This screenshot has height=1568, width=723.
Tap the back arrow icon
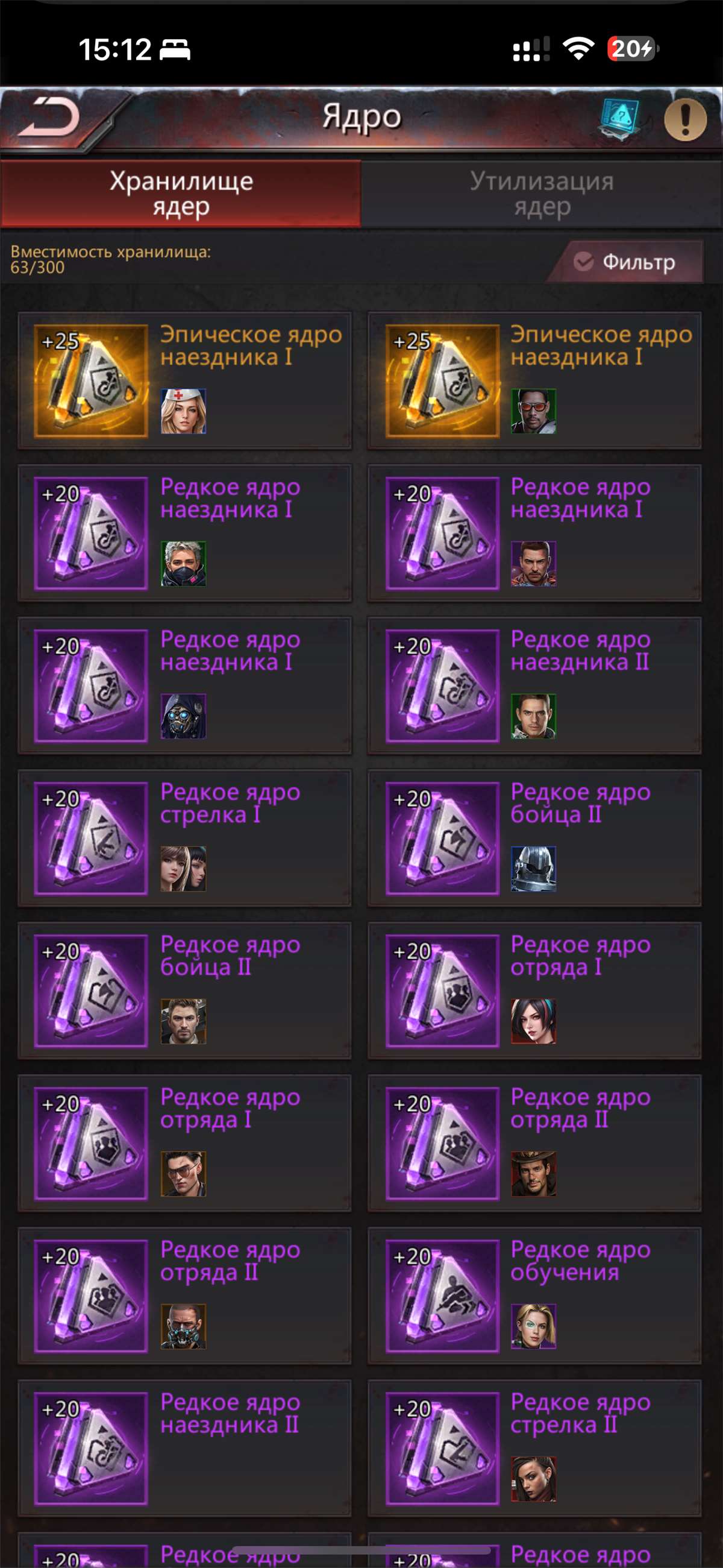50,117
